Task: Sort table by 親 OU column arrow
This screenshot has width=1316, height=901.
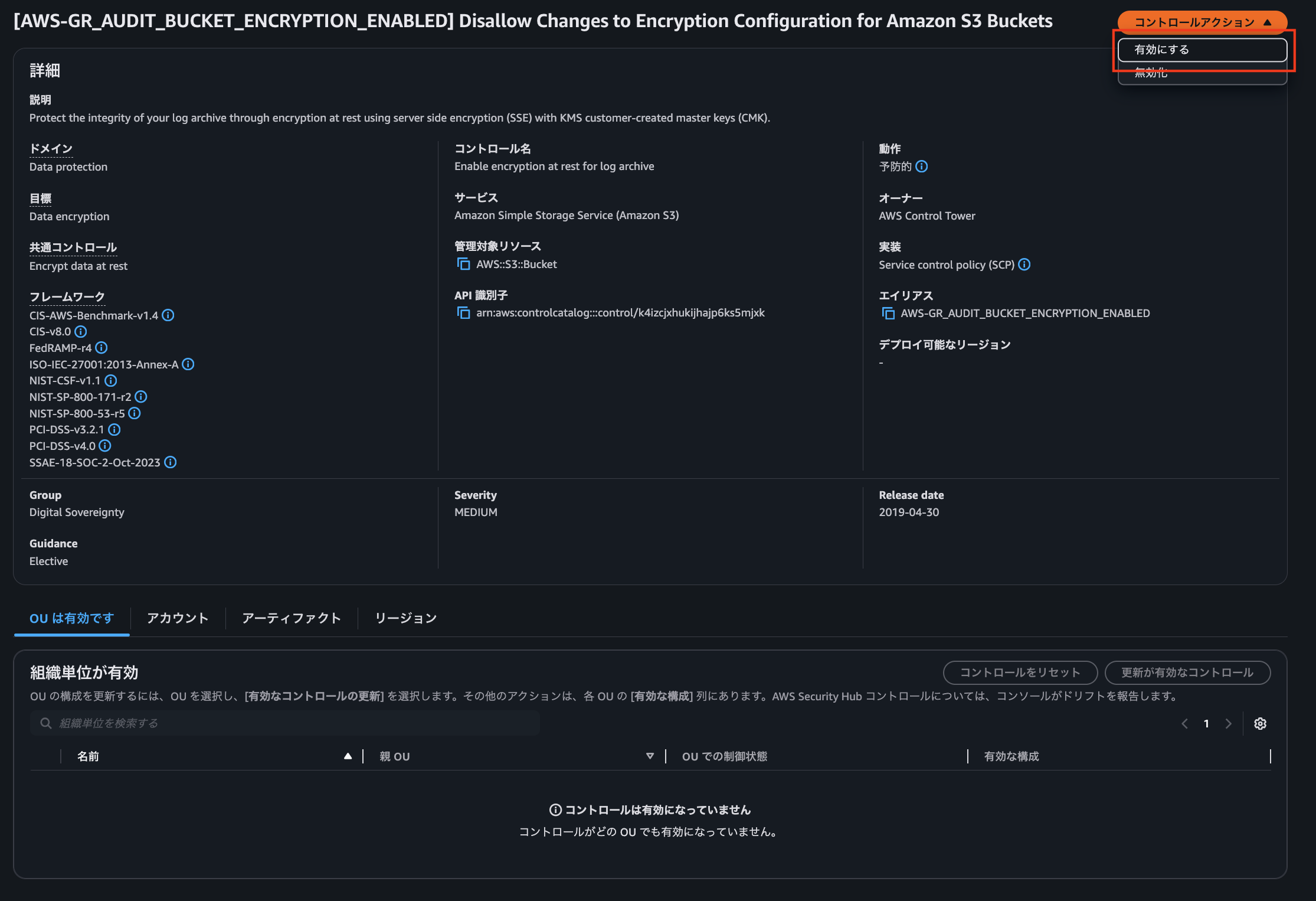Action: (650, 756)
